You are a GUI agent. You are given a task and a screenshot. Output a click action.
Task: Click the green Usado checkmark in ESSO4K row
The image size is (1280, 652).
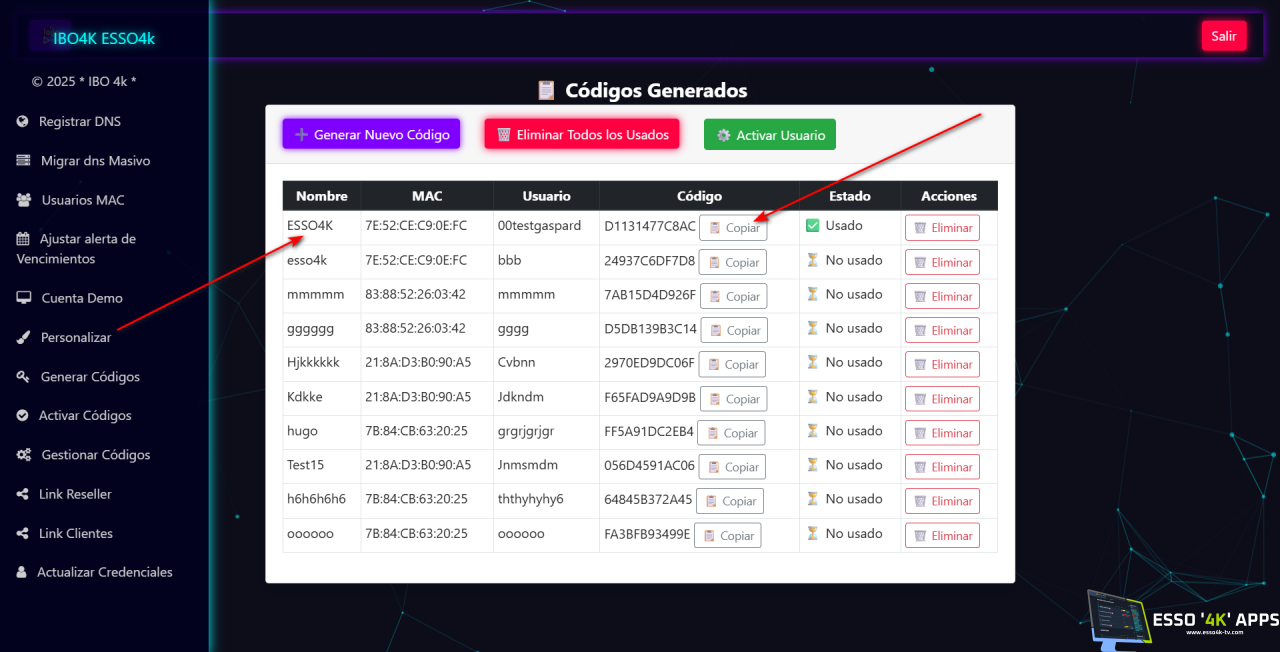coord(812,226)
